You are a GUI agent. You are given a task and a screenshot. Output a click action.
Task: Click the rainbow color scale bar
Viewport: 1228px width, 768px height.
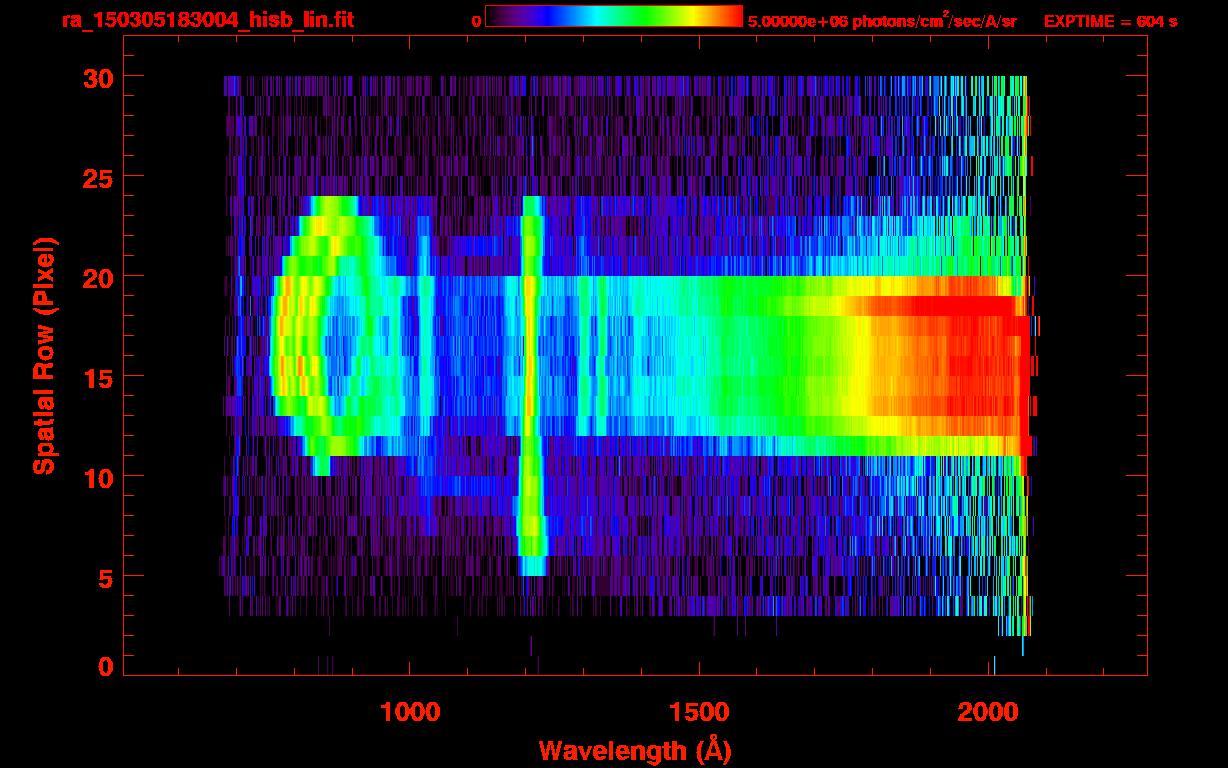[x=614, y=16]
